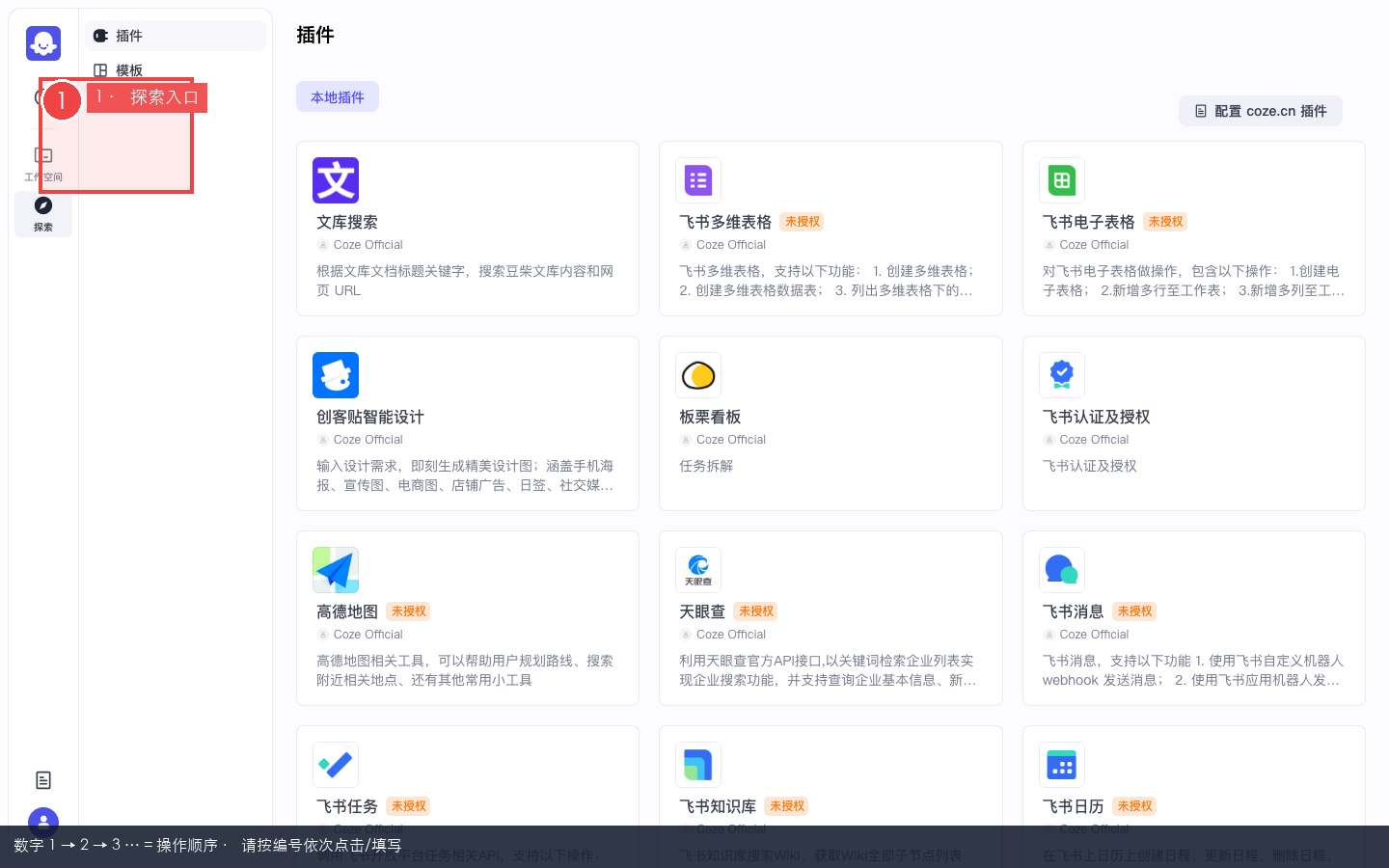
Task: Open the 飞书电子表格 plugin icon
Action: [1062, 180]
